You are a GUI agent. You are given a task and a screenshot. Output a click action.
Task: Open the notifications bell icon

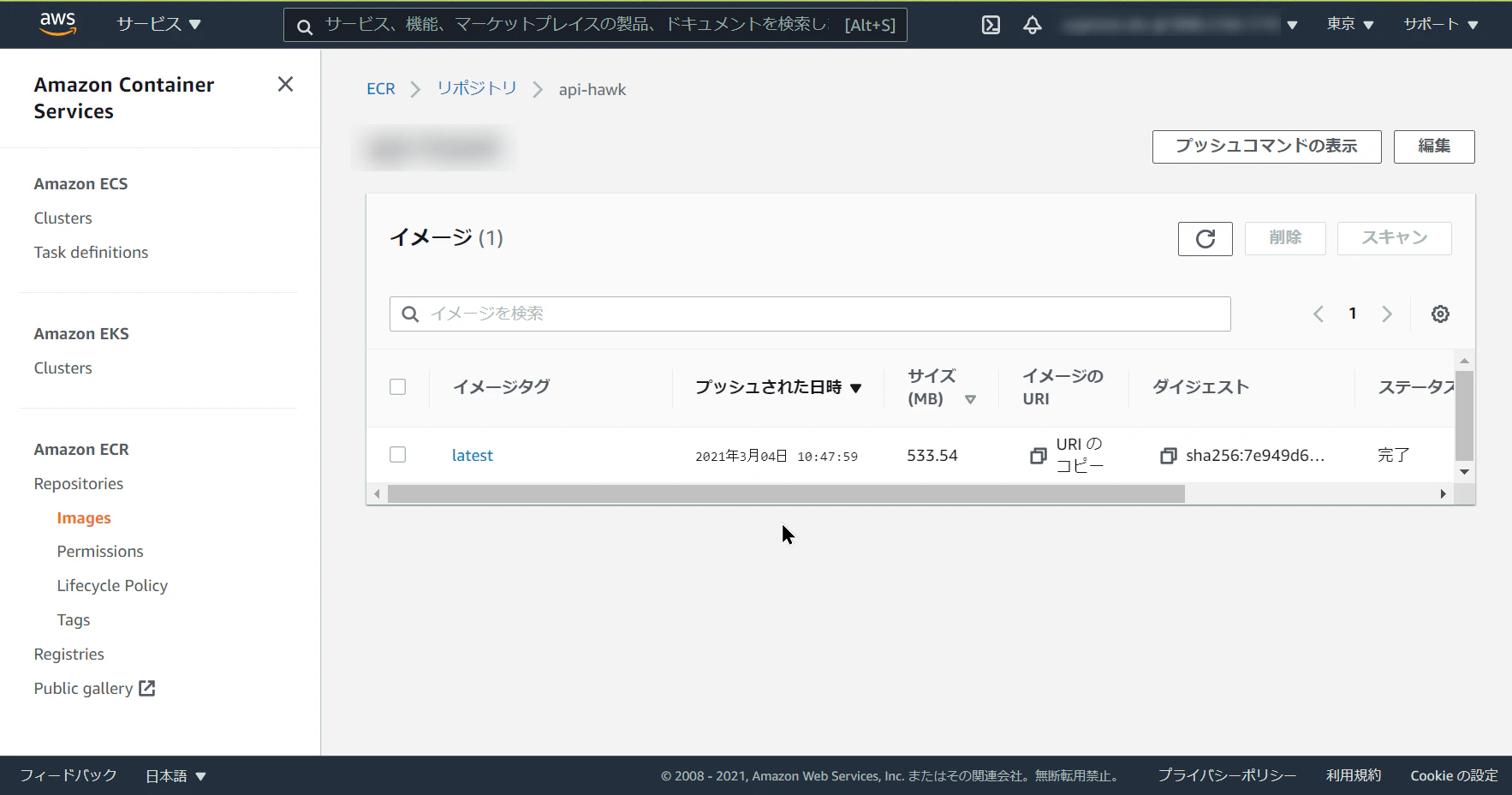(1033, 25)
